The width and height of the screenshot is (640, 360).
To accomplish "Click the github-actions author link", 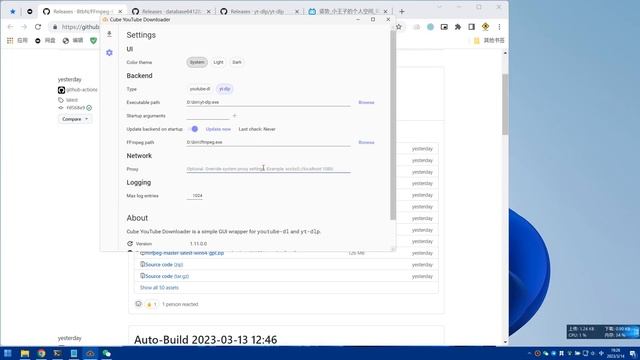I will click(x=82, y=89).
